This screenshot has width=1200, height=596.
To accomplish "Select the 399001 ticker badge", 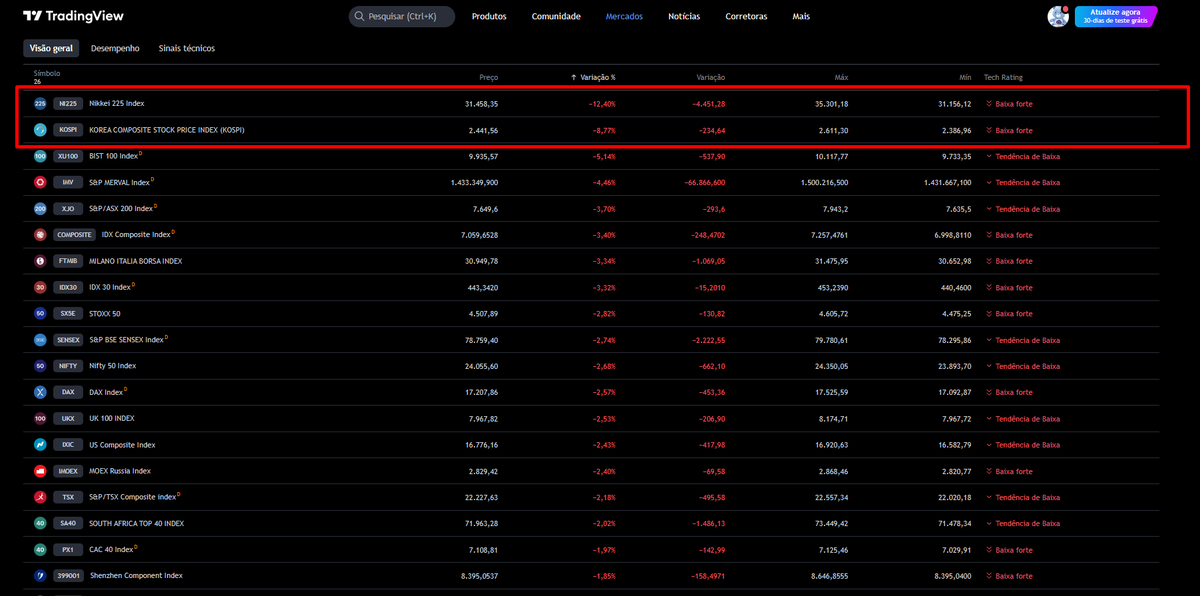I will pos(68,576).
